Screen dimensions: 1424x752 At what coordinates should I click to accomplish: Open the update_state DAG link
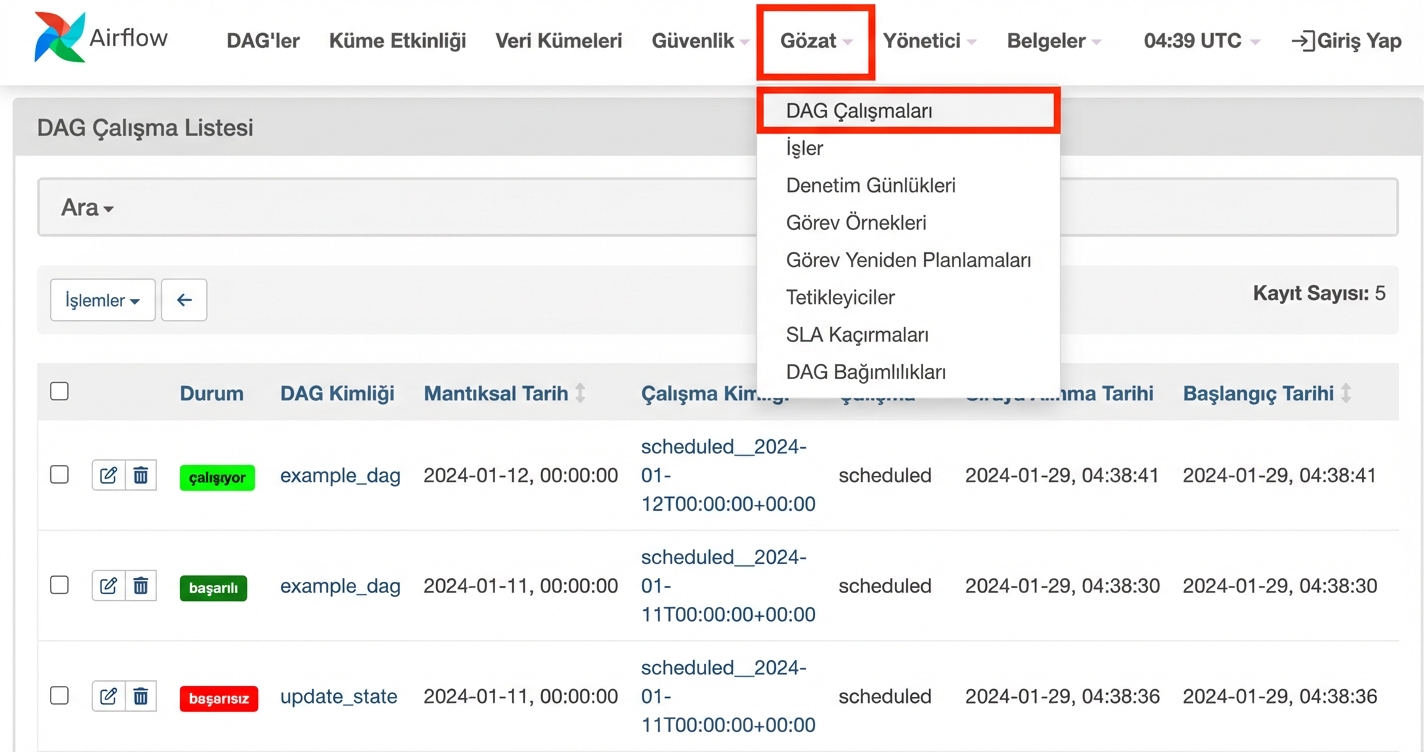click(338, 696)
